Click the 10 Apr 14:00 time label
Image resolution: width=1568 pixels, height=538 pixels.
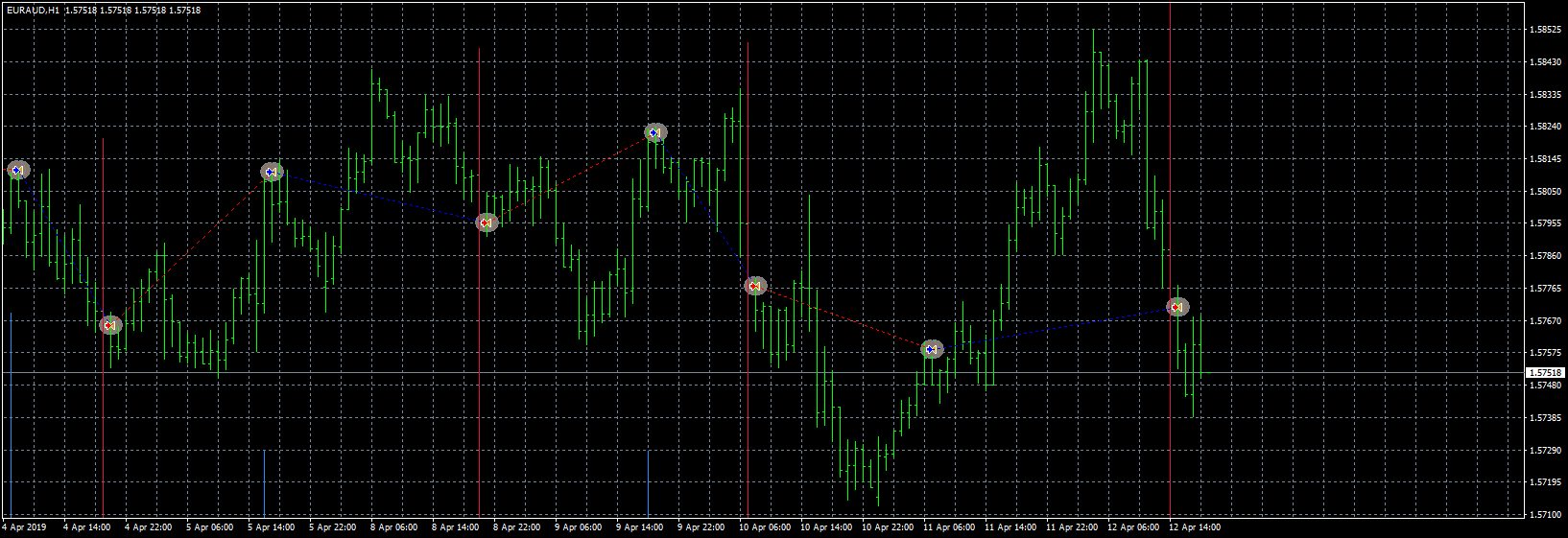tap(826, 527)
